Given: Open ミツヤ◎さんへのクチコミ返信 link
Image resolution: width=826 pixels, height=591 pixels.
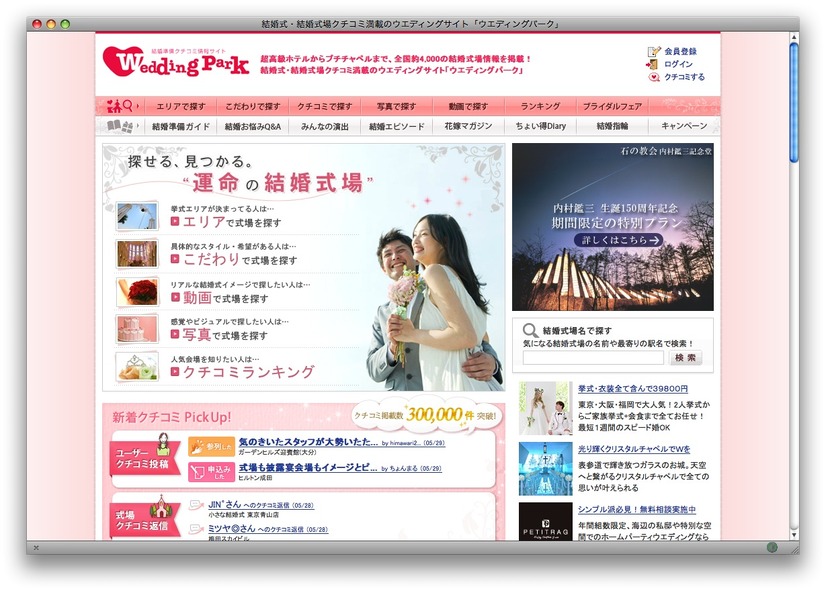Looking at the screenshot, I should [268, 529].
